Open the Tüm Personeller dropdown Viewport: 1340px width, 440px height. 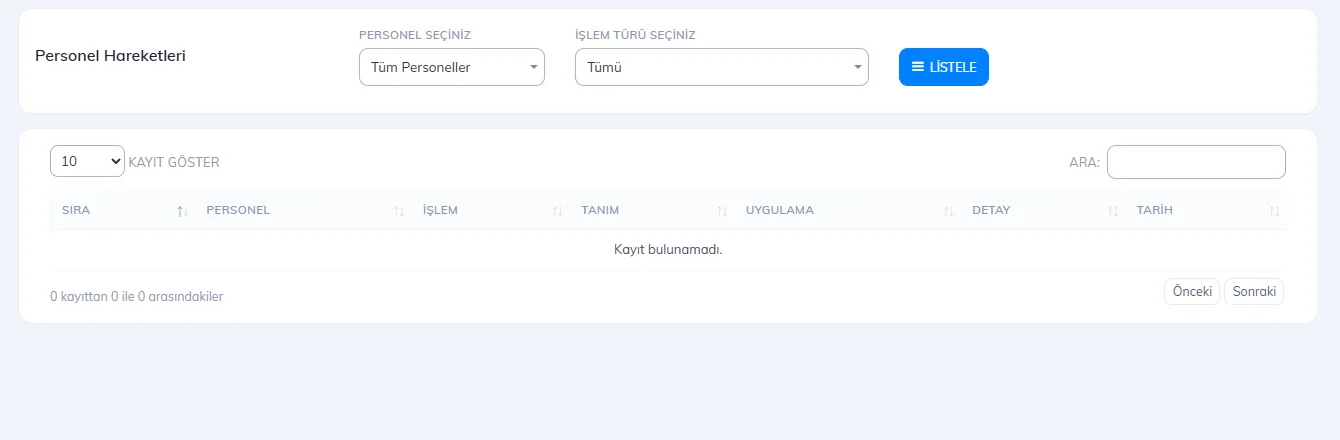click(x=452, y=67)
